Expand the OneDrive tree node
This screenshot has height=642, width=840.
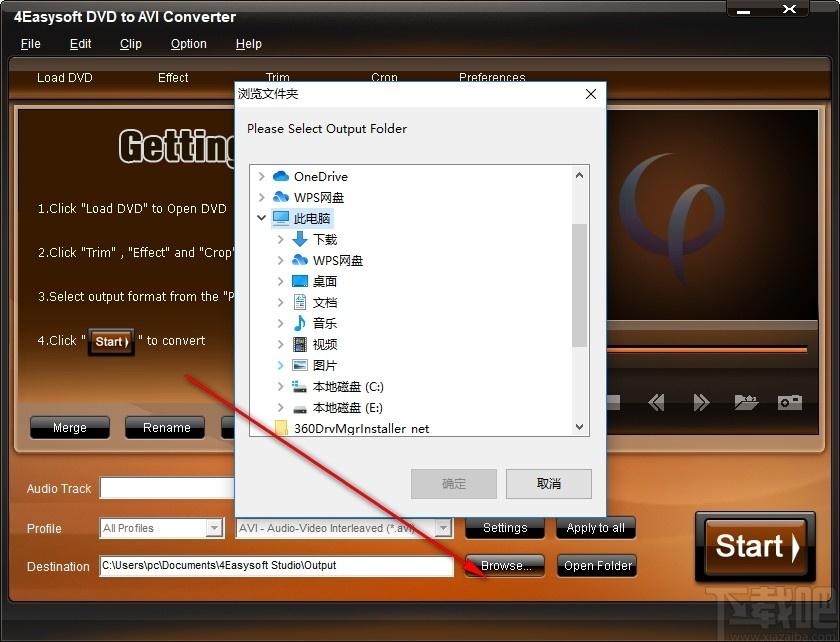coord(261,176)
